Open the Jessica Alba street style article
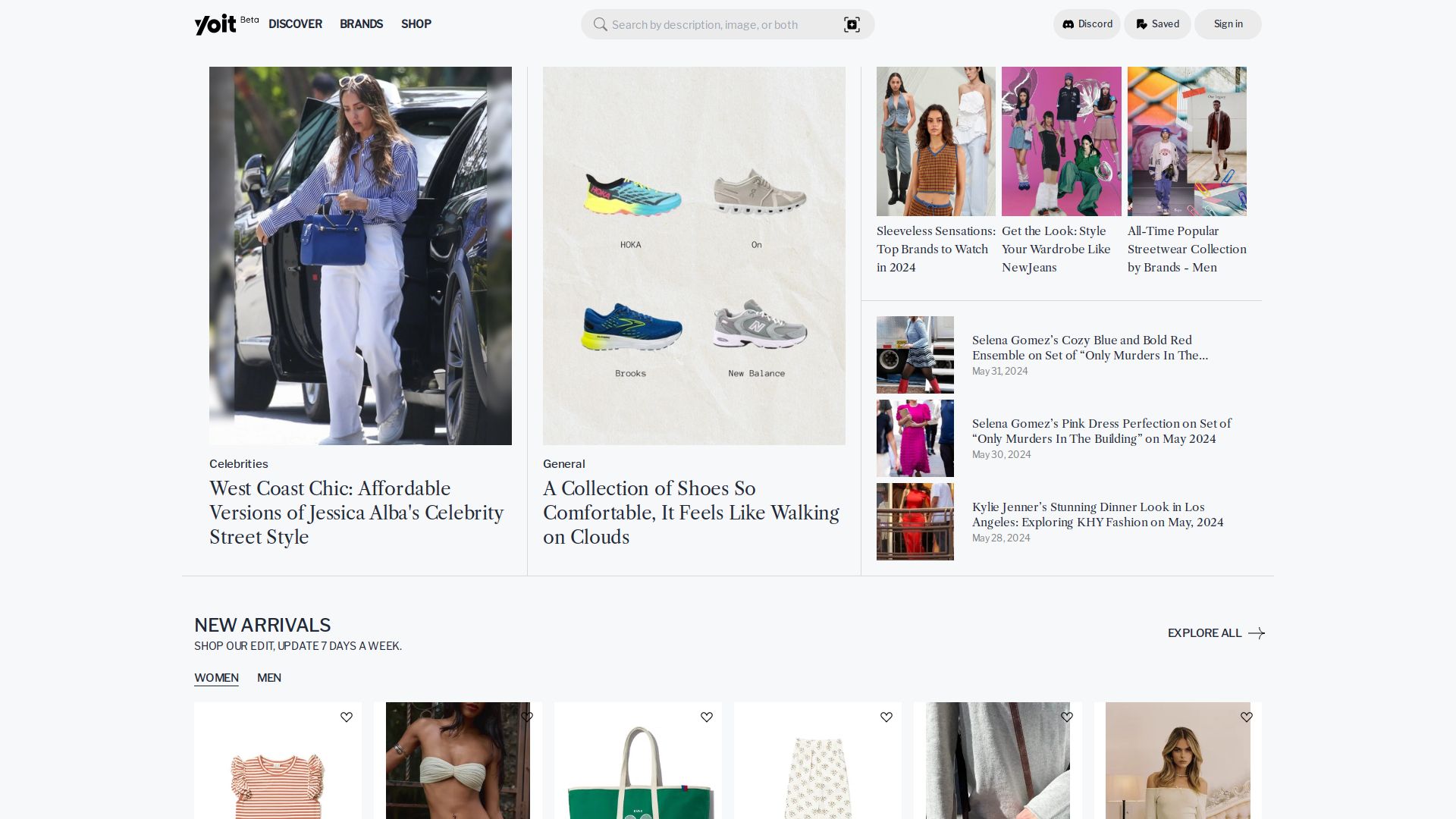1456x819 pixels. coord(356,513)
